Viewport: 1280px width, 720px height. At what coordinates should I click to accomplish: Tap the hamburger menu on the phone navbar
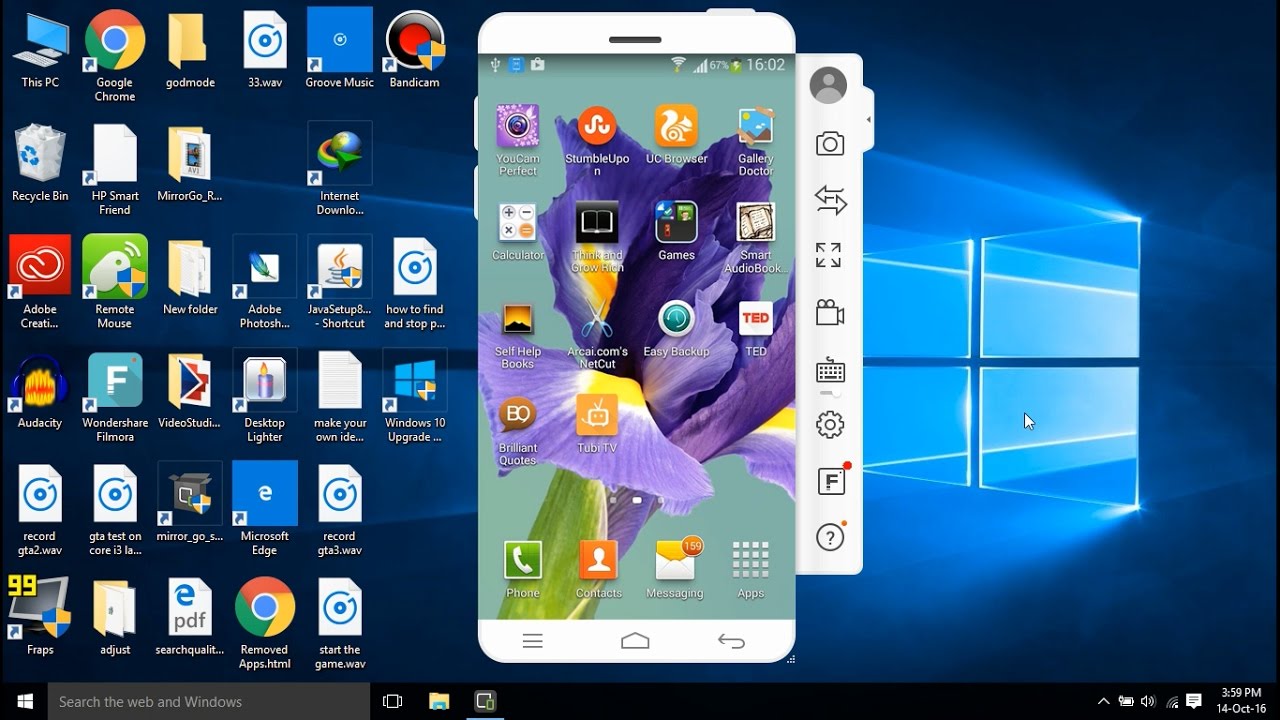(x=533, y=641)
